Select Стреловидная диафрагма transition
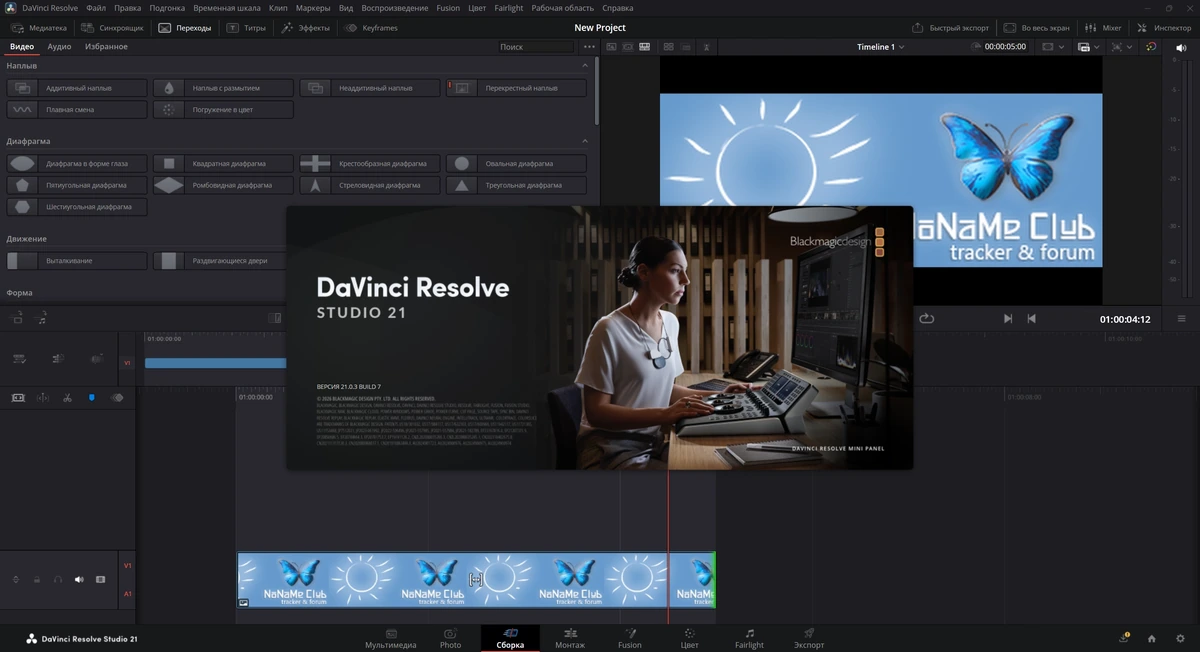The height and width of the screenshot is (652, 1200). coord(370,185)
